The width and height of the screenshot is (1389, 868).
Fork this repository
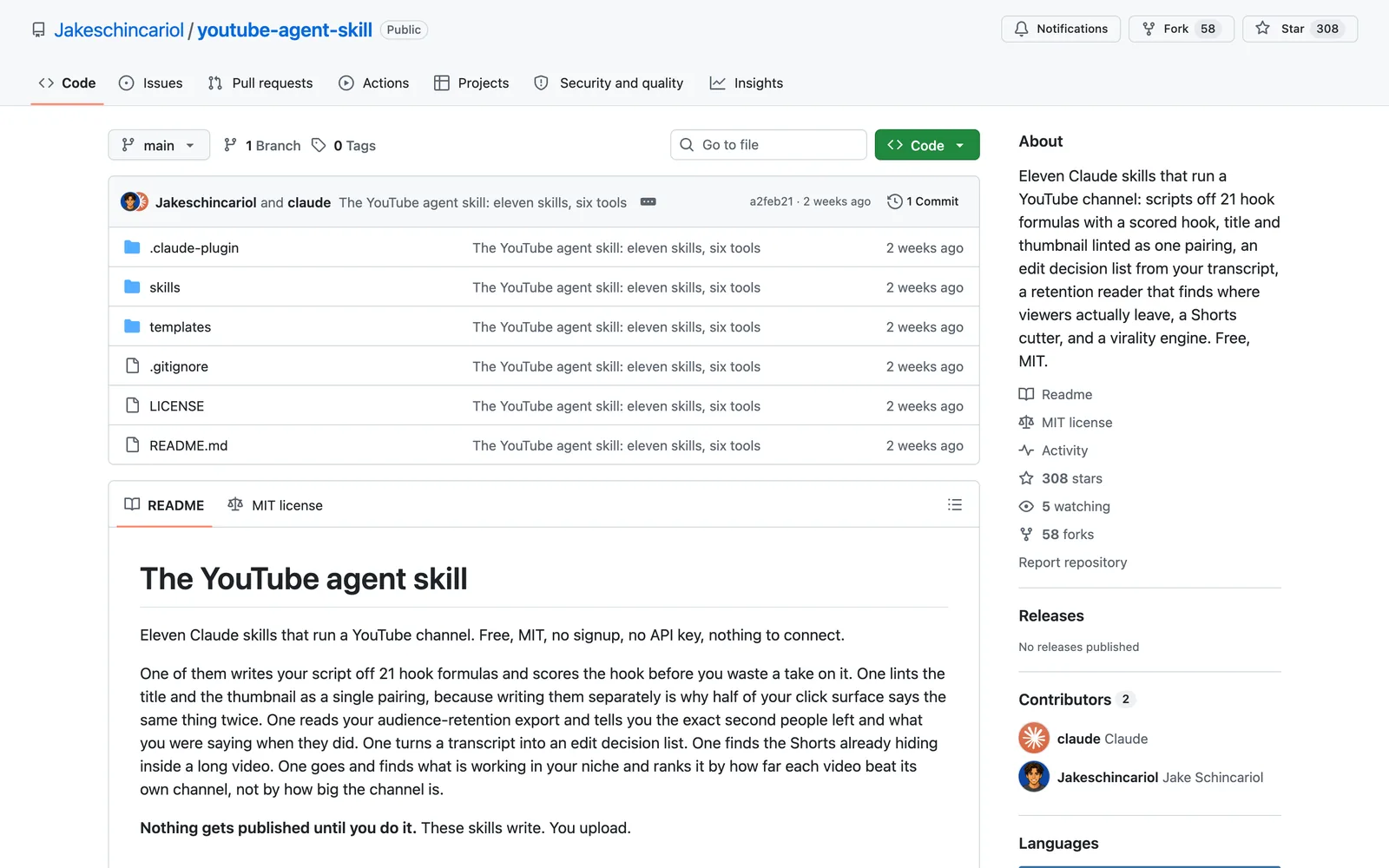point(1181,29)
